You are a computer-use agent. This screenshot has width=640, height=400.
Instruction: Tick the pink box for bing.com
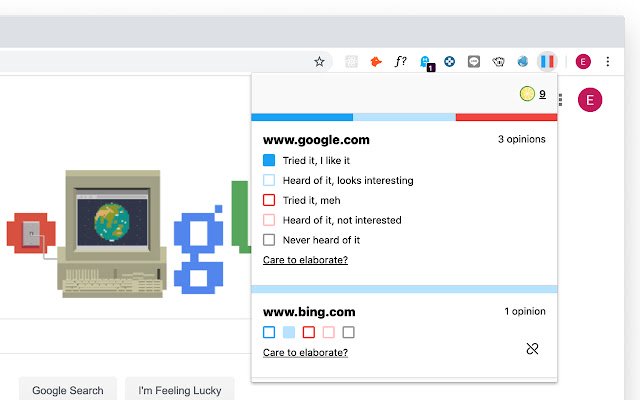coord(329,332)
